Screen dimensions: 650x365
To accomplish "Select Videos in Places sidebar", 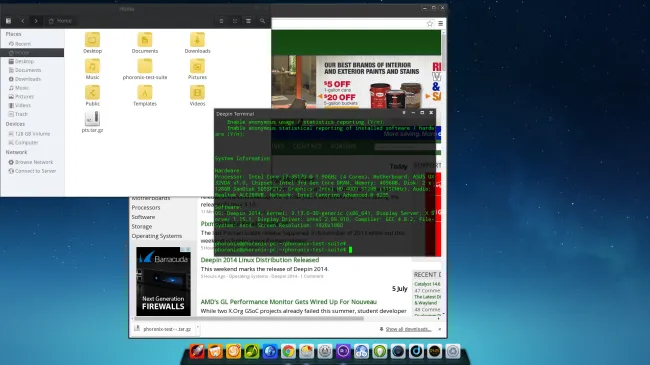I will (32, 105).
